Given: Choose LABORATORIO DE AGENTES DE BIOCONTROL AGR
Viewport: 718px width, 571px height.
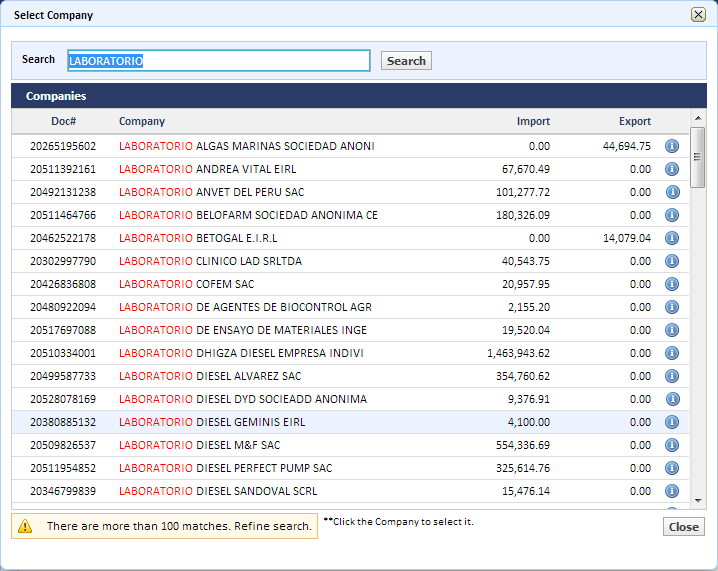Looking at the screenshot, I should [245, 307].
